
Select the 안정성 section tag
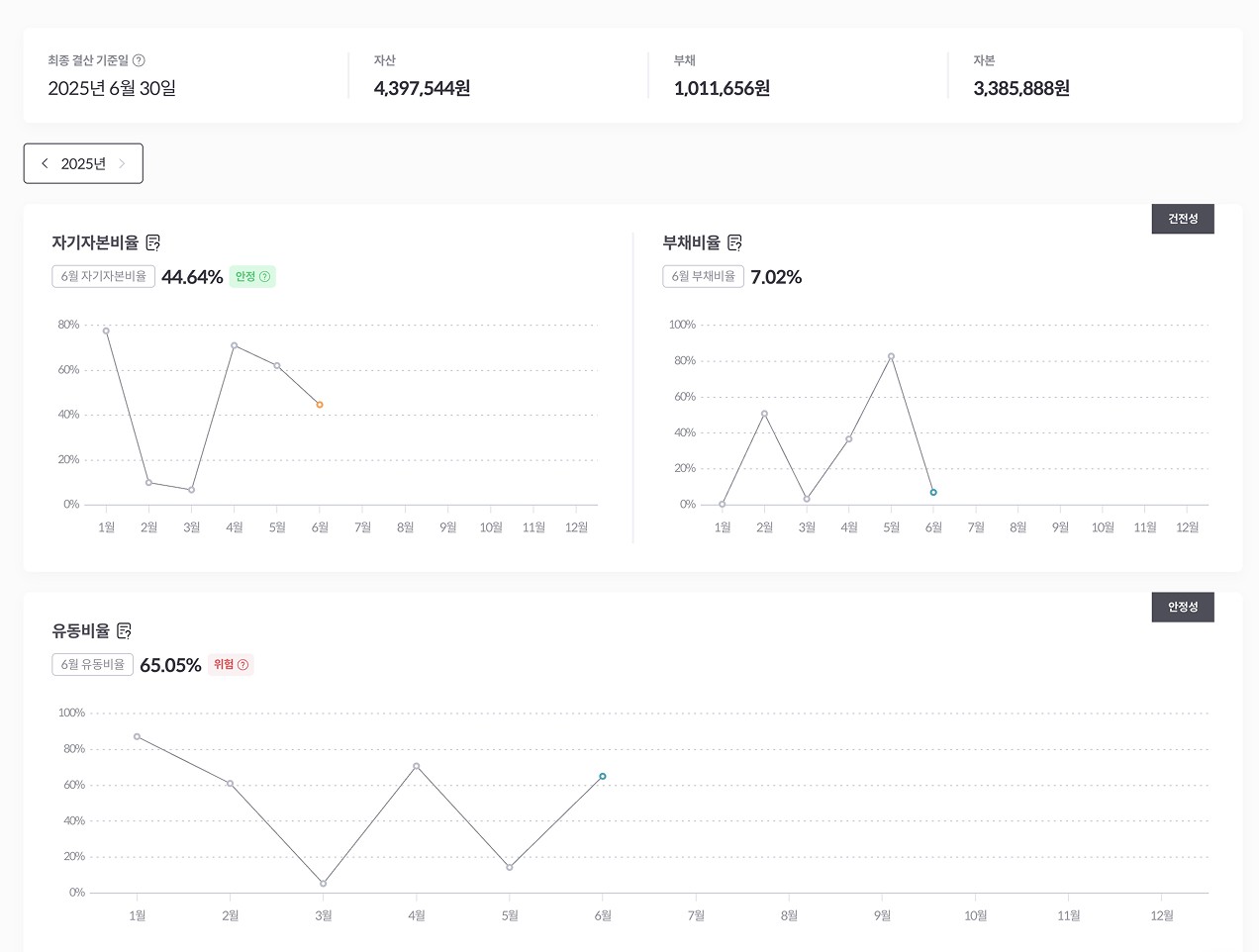1183,607
